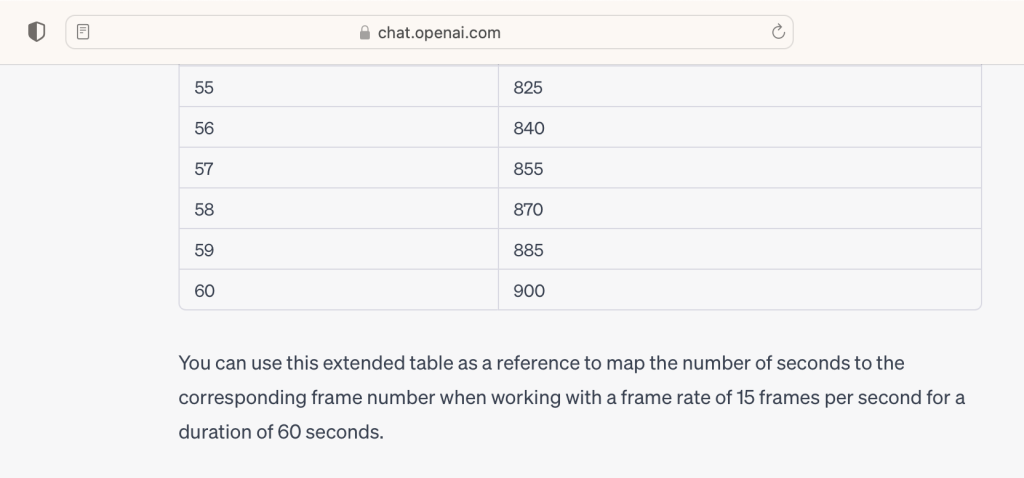Select the frame number cell 855
1024x478 pixels.
pos(739,168)
